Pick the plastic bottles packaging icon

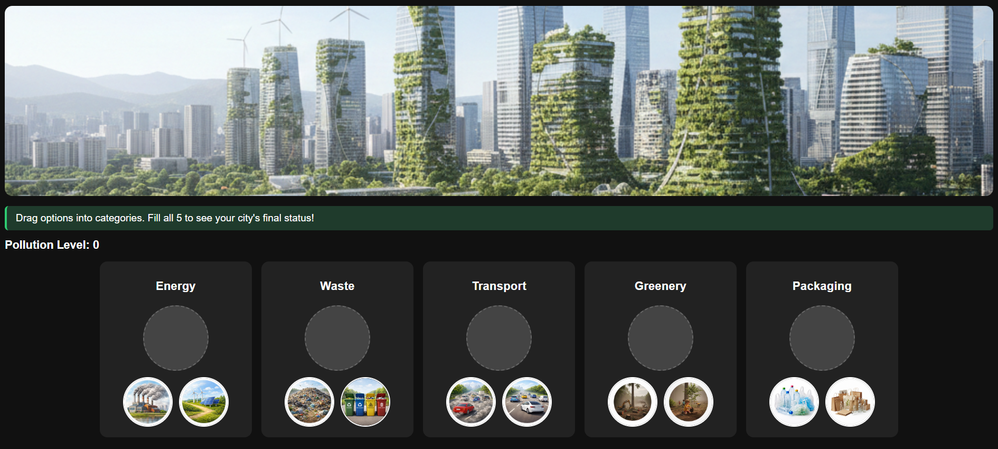(x=794, y=402)
